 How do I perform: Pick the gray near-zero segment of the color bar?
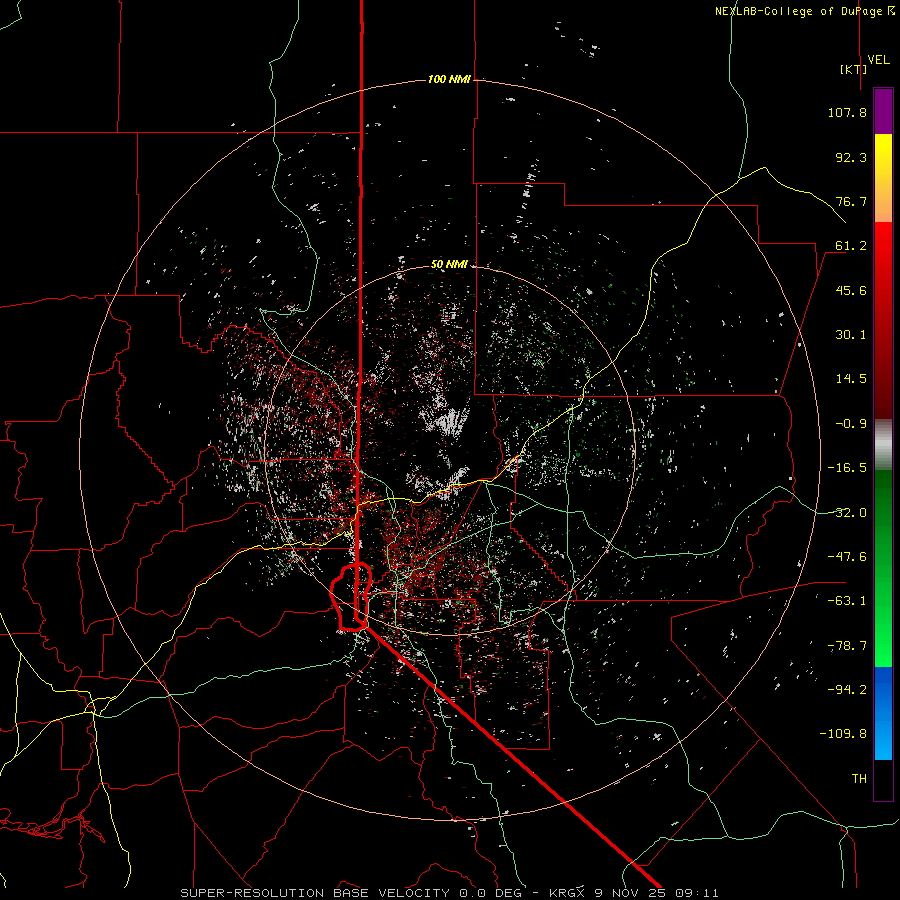883,445
